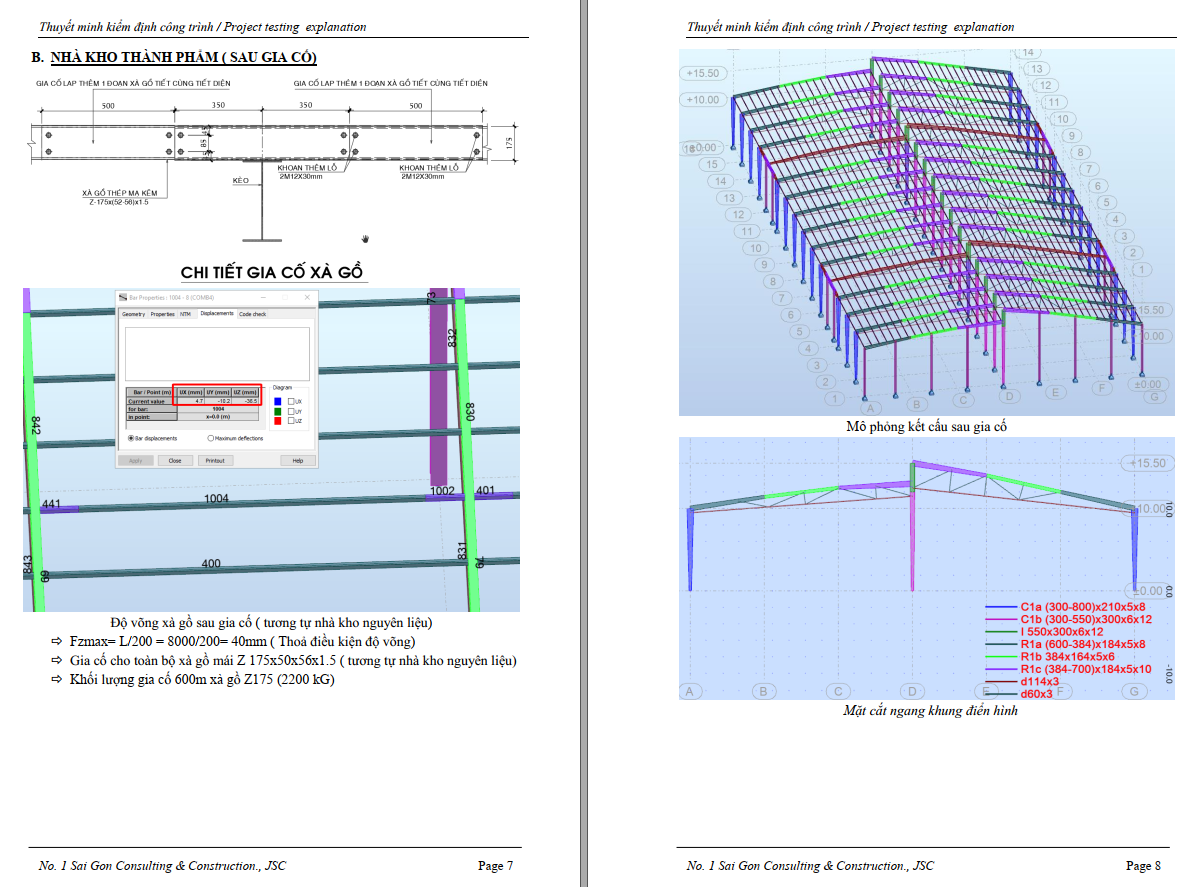Click the +15.50 elevation tag in cross-section
Viewport: 1195px width, 887px height.
1146,463
